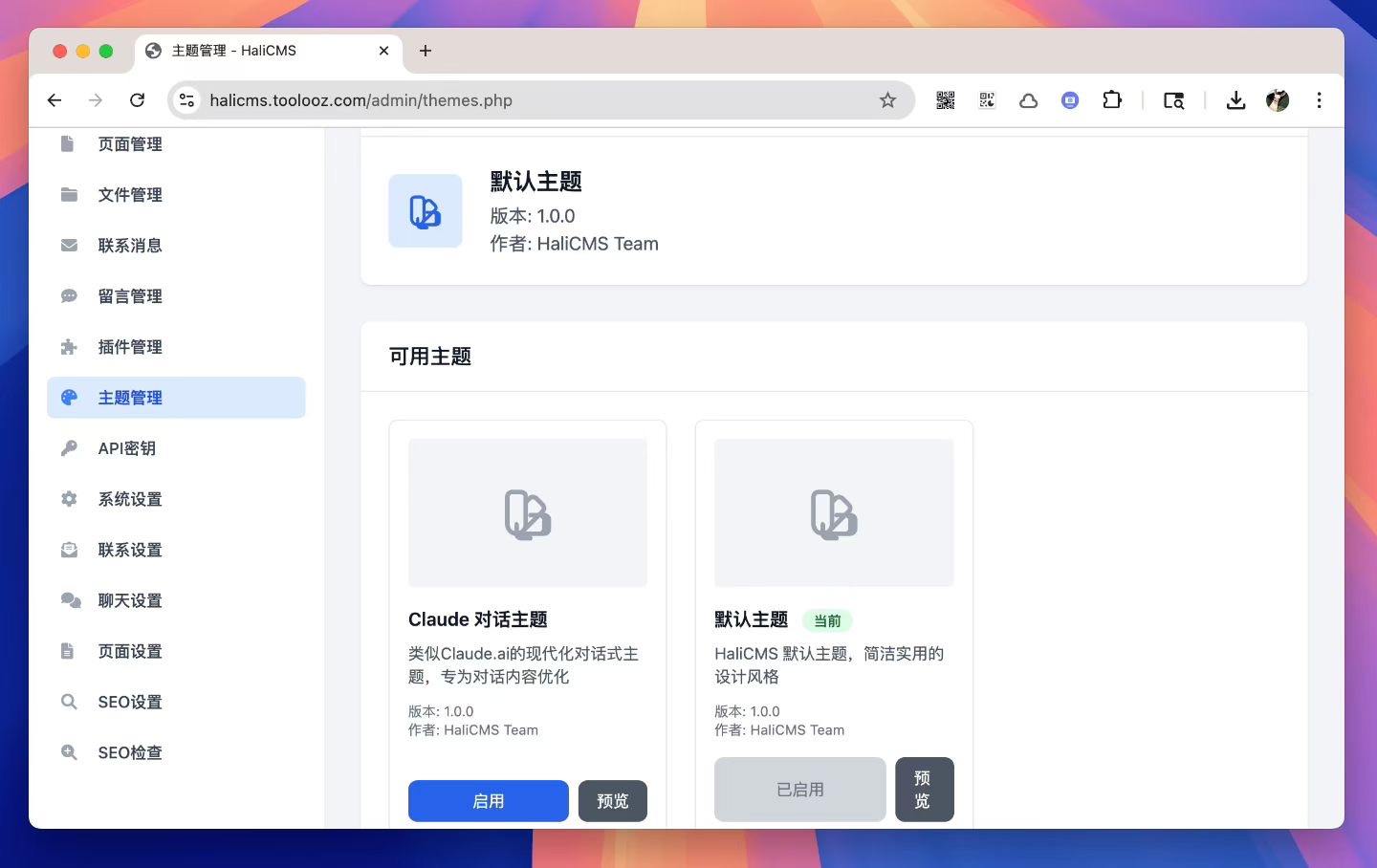Click the site information icon in address bar

point(187,100)
